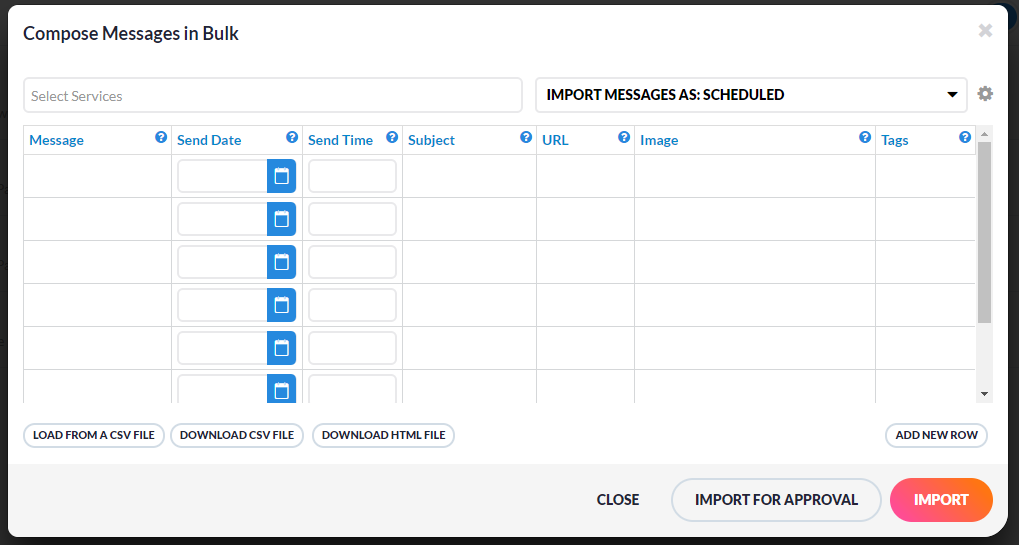Viewport: 1019px width, 545px height.
Task: Click the scroll up arrow of table scrollbar
Action: 985,134
